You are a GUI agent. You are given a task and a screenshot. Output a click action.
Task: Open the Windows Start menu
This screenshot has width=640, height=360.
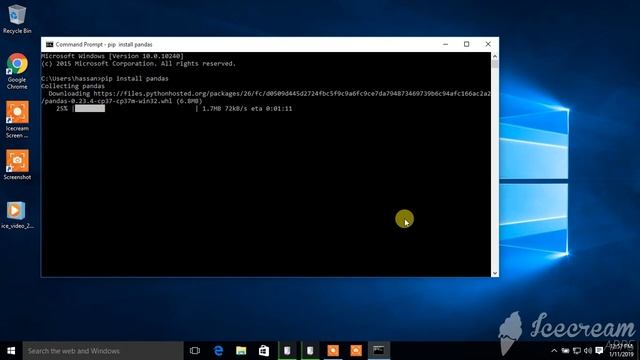click(11, 351)
